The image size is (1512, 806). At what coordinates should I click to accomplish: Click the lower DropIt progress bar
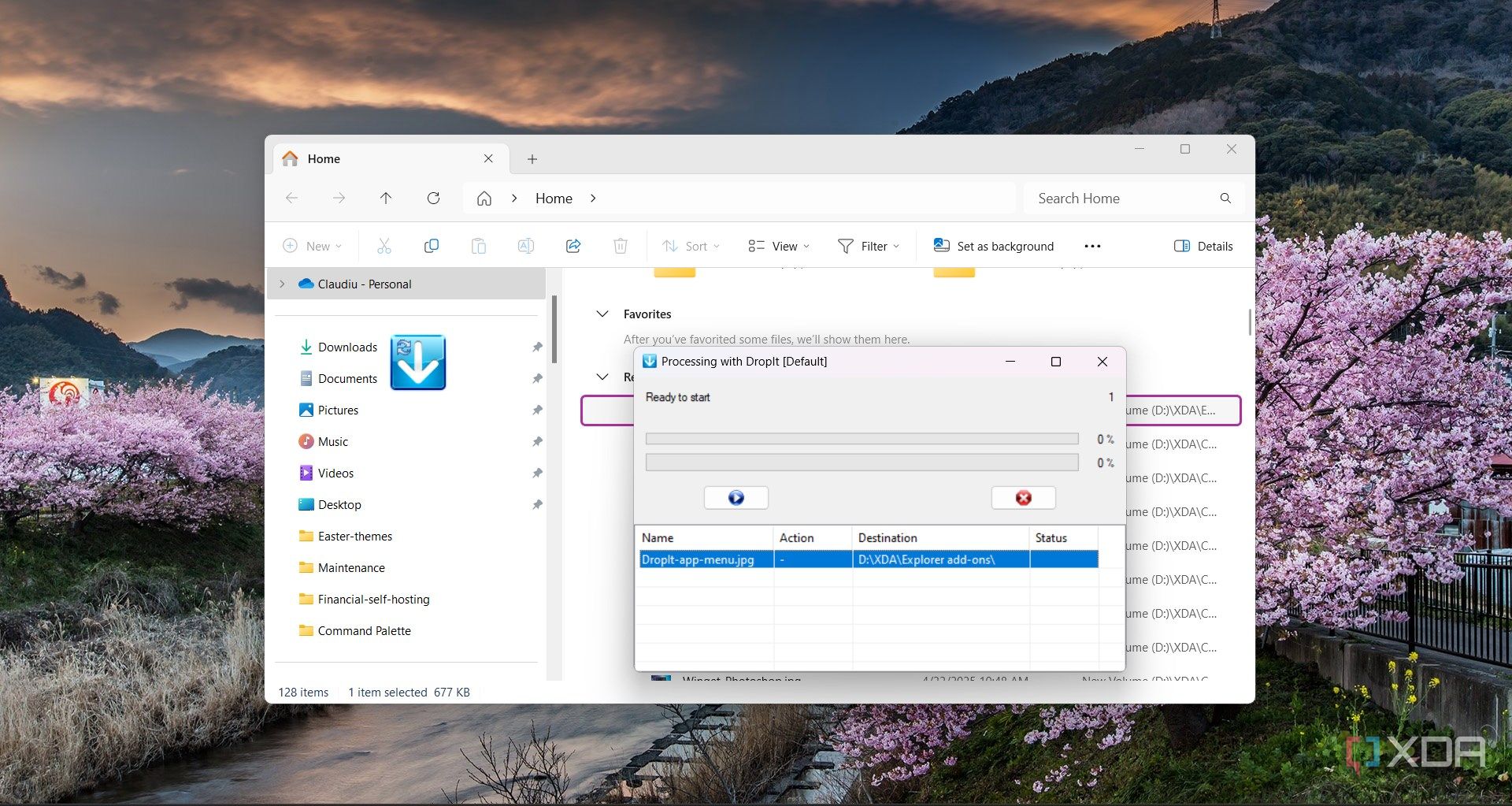(x=862, y=462)
